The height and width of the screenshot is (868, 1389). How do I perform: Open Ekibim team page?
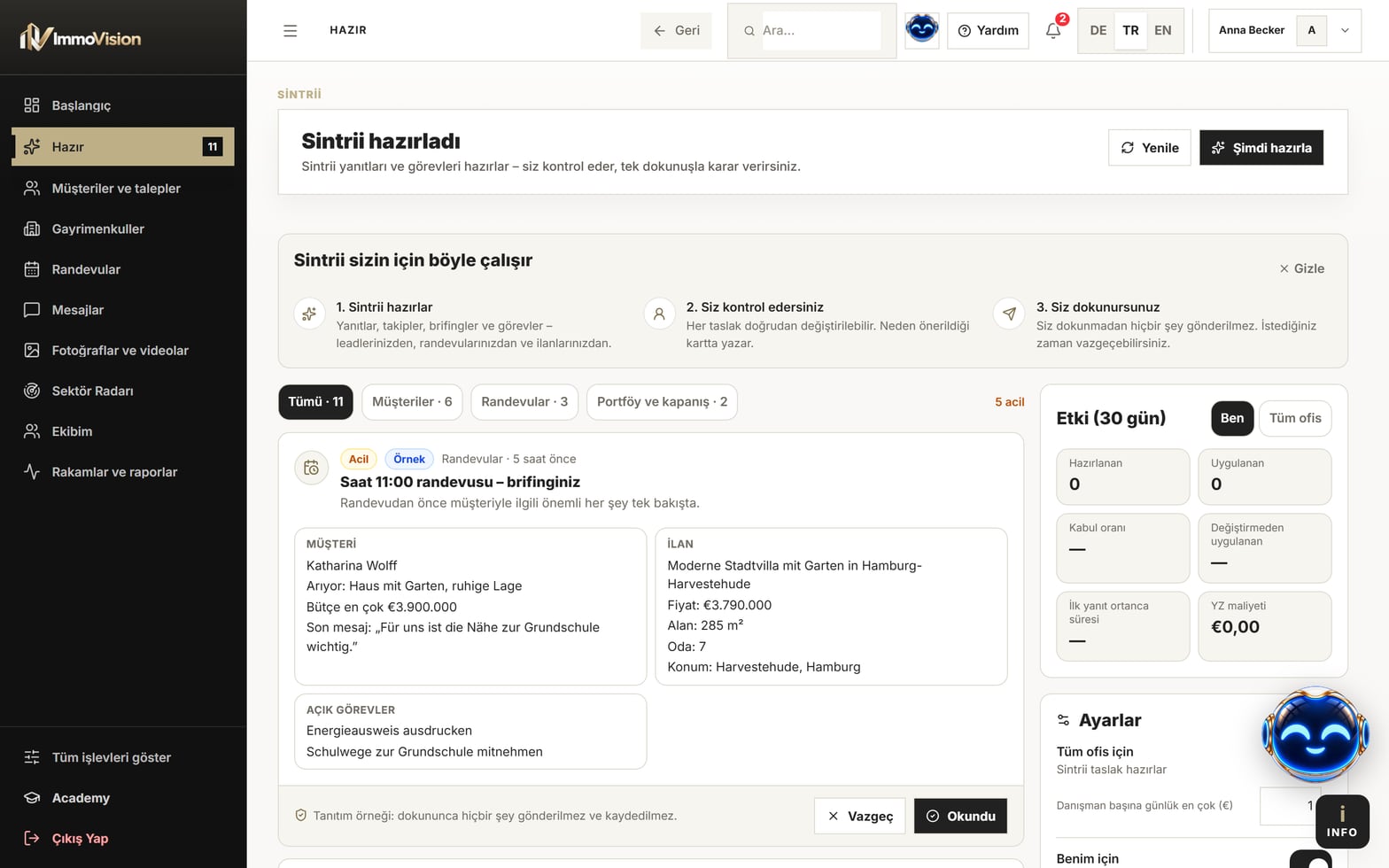click(x=123, y=431)
